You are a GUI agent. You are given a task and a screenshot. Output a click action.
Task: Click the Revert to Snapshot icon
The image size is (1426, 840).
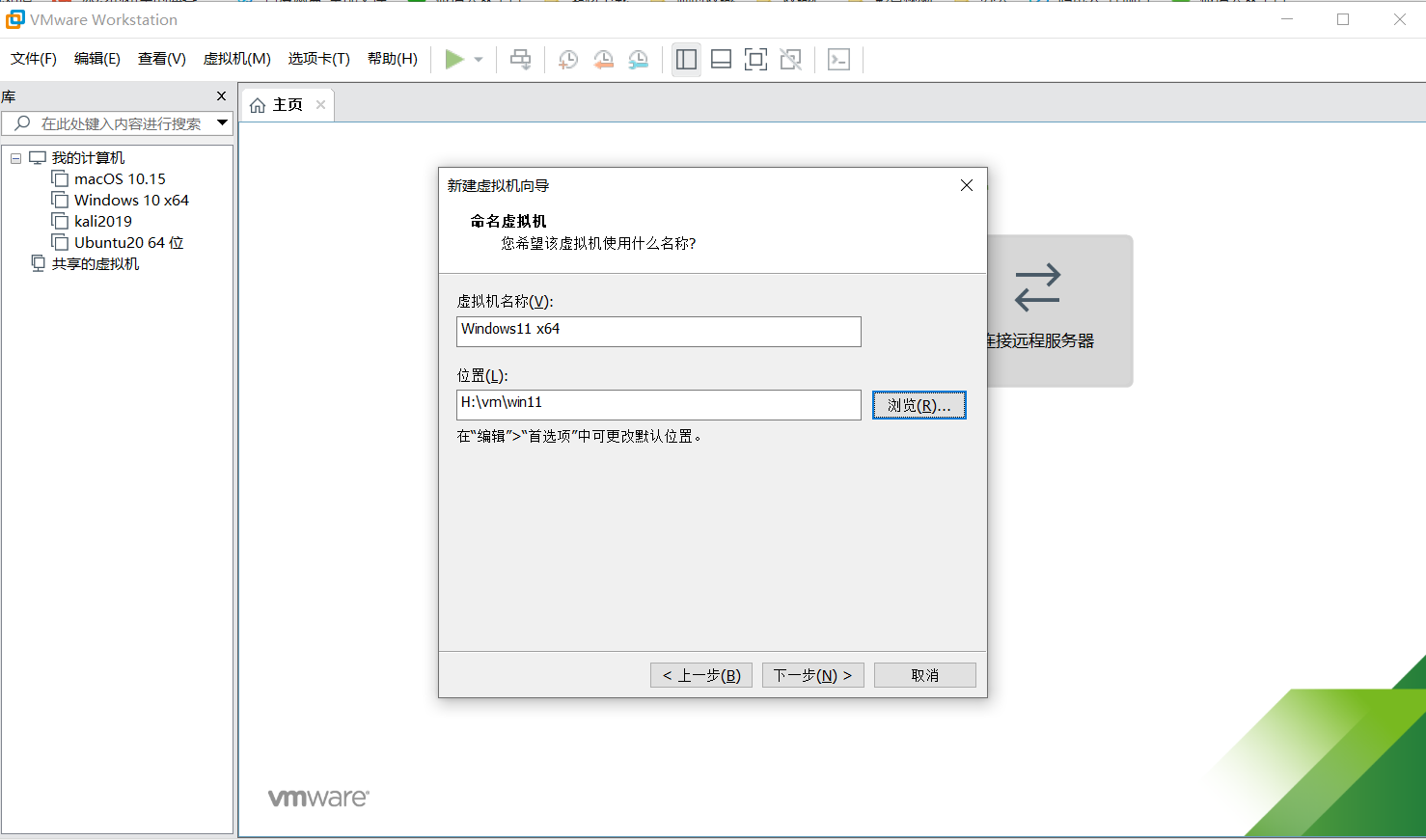coord(603,60)
